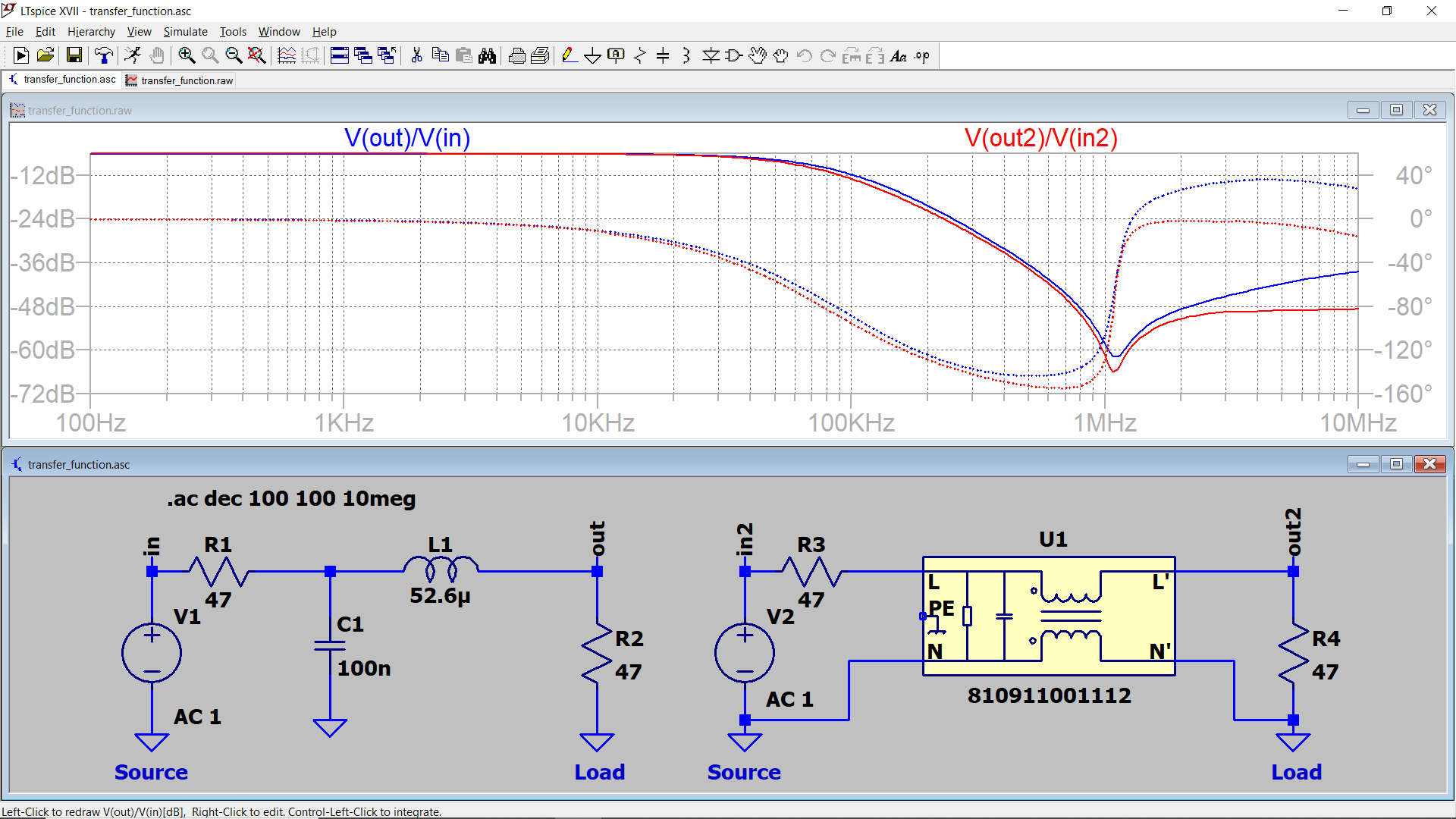Click the Cut scissors tool

tap(416, 55)
